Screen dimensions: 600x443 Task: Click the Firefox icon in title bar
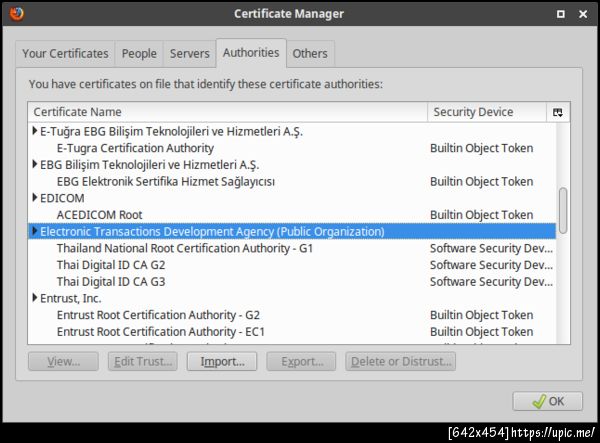[15, 13]
